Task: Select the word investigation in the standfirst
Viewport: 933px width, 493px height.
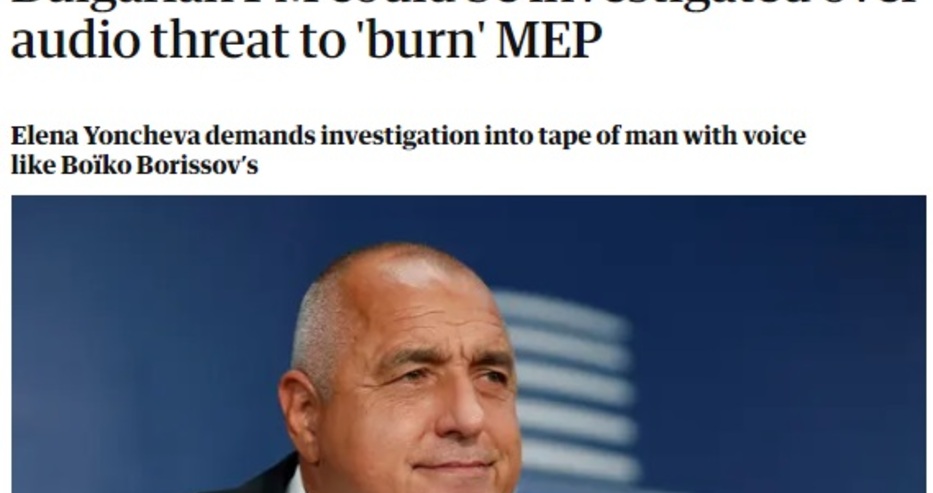Action: point(399,137)
